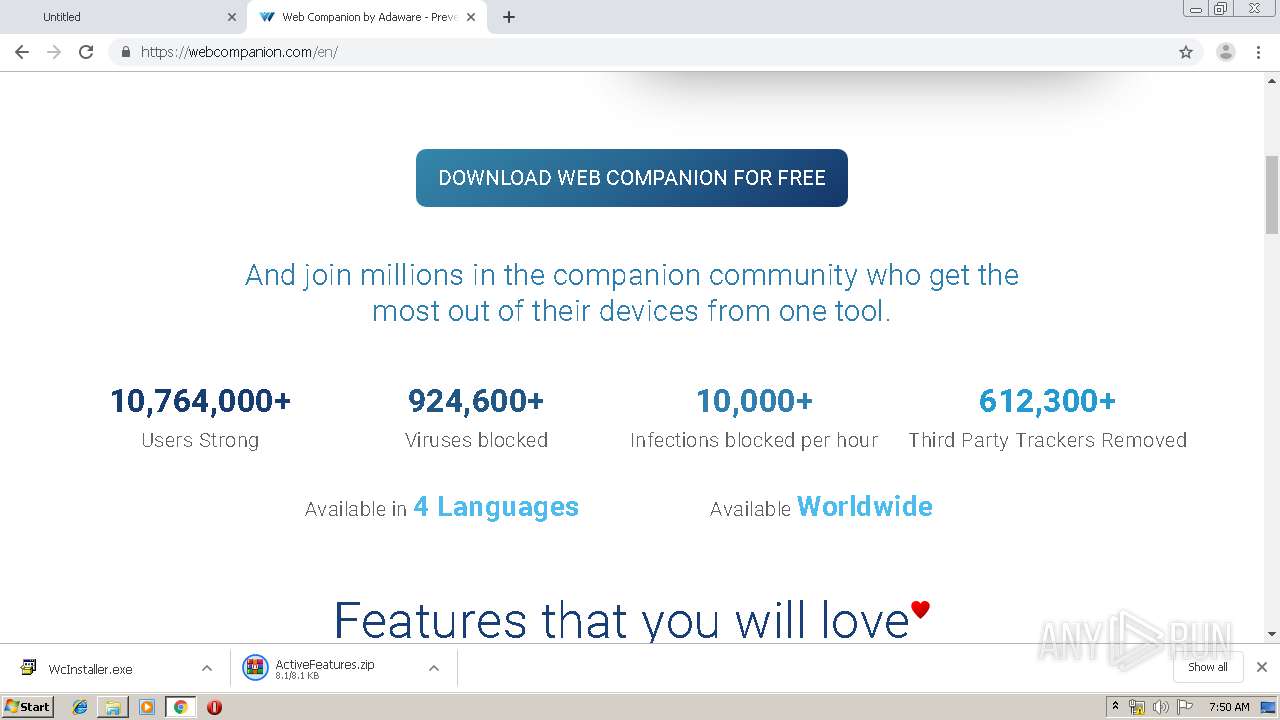Select the Web Companion by Adaware tab

[x=367, y=17]
